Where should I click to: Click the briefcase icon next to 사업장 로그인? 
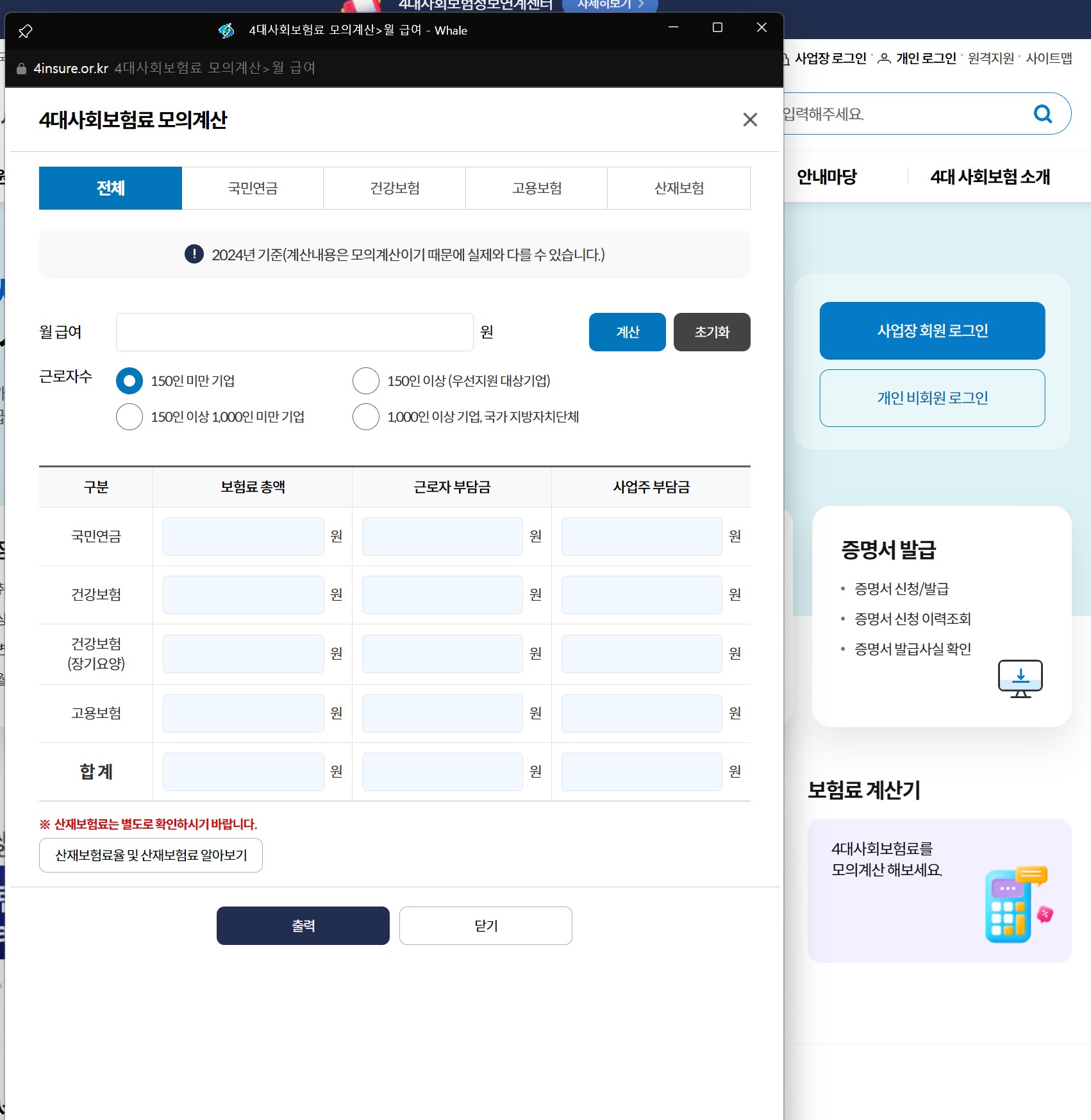coord(787,58)
